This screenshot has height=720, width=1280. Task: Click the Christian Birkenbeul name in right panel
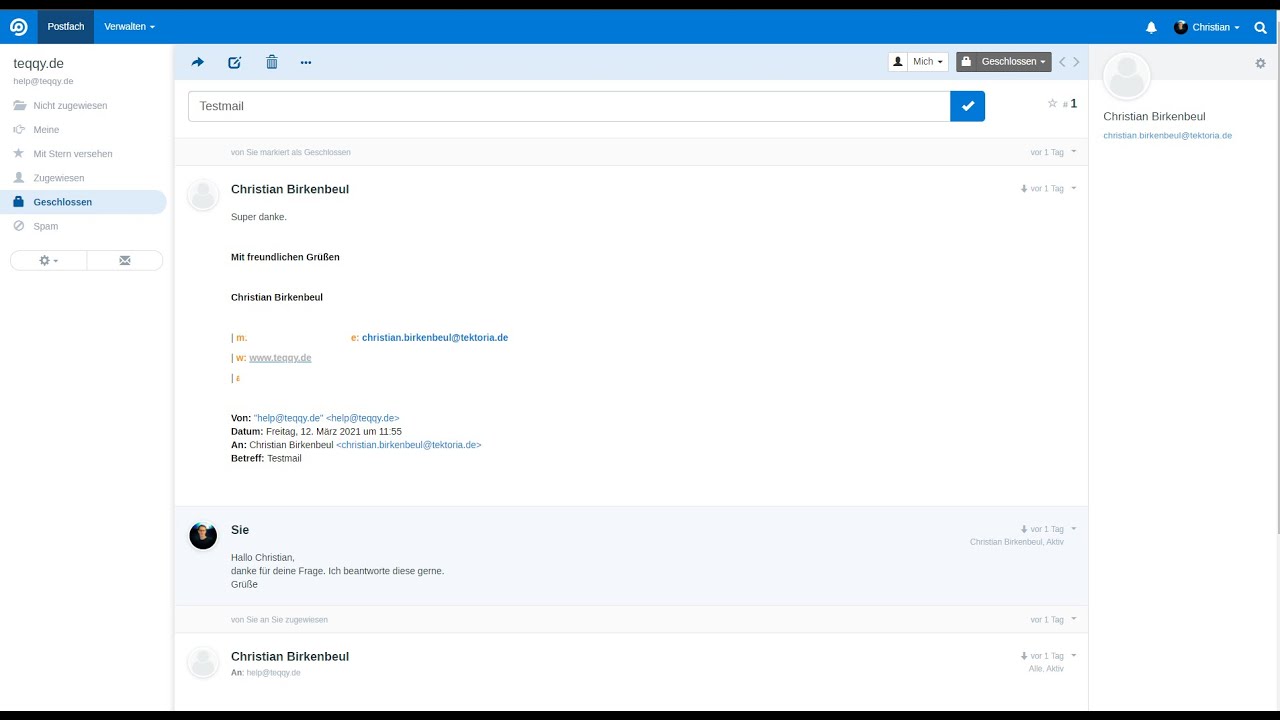(x=1154, y=116)
